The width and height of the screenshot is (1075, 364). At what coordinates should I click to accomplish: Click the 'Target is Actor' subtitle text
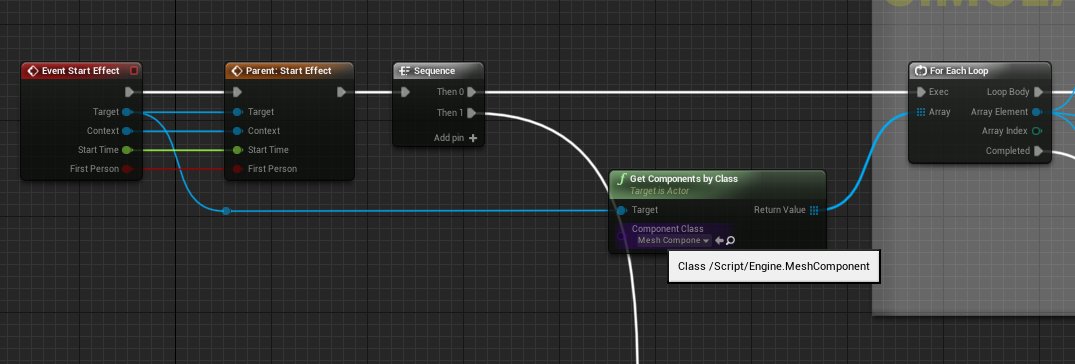(660, 191)
